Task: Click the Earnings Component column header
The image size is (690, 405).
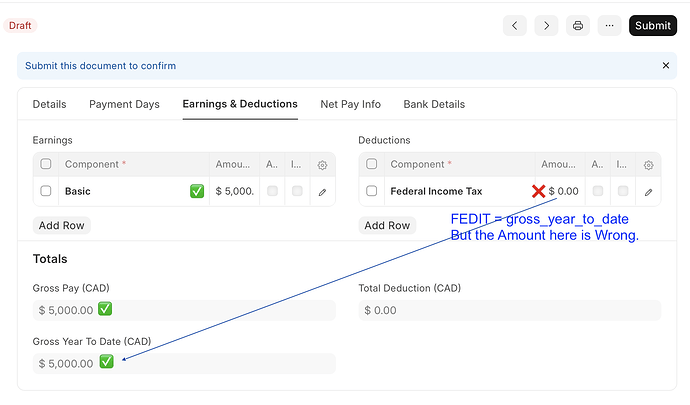Action: 134,164
